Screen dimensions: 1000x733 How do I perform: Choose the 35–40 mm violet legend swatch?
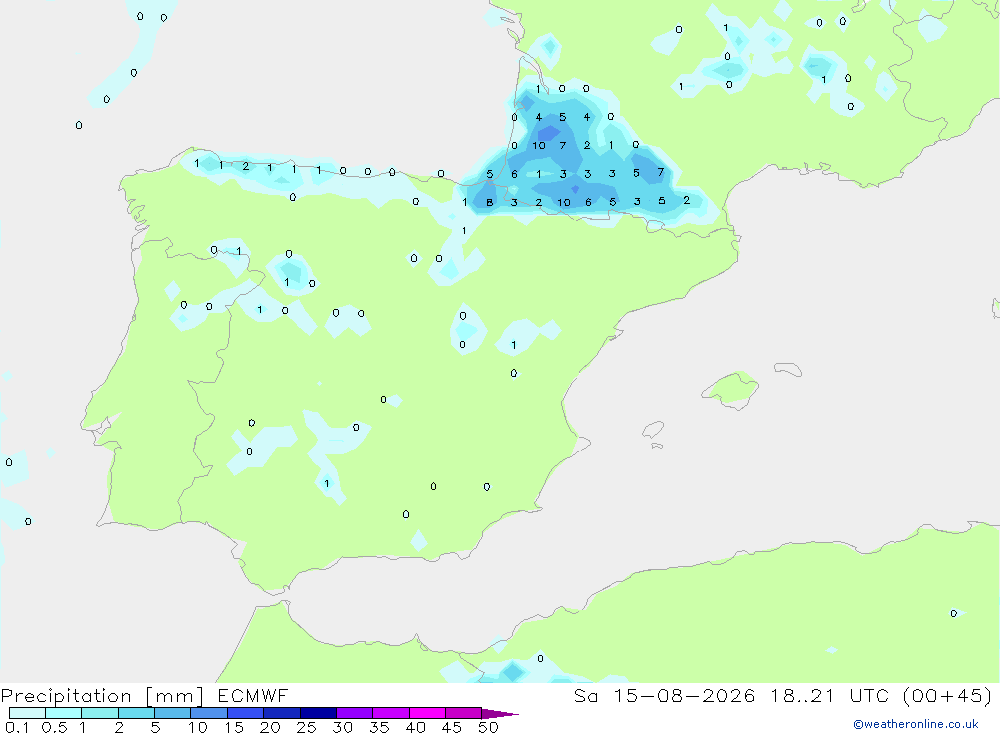click(x=391, y=713)
